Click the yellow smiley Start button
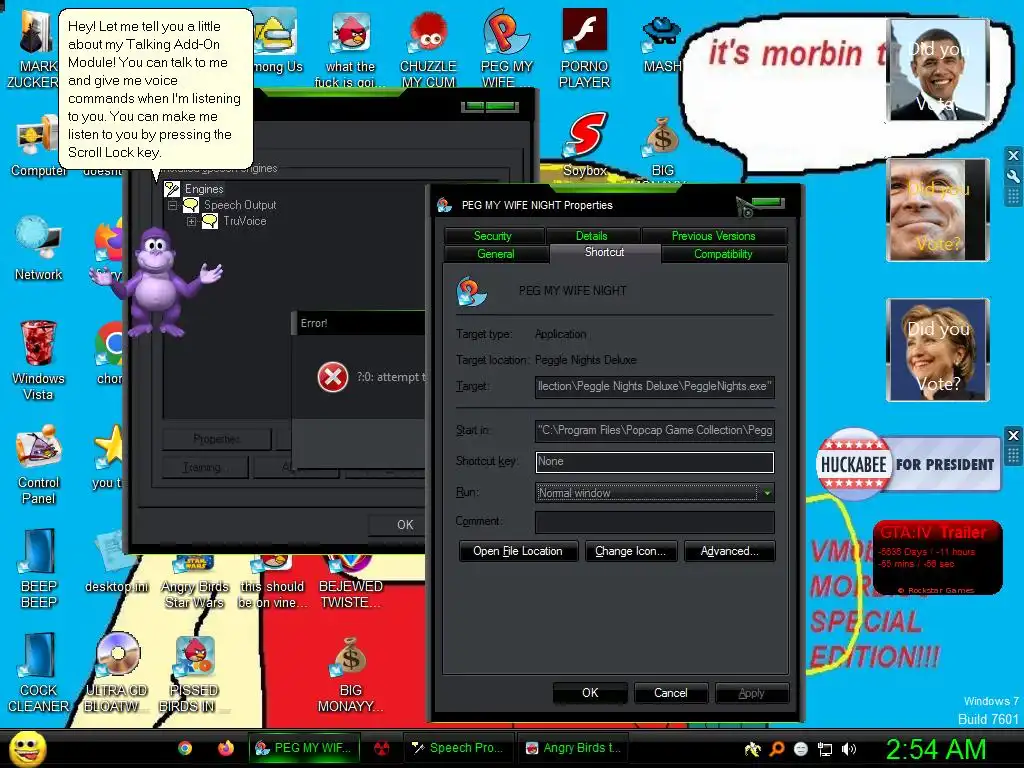1024x768 pixels. 27,749
